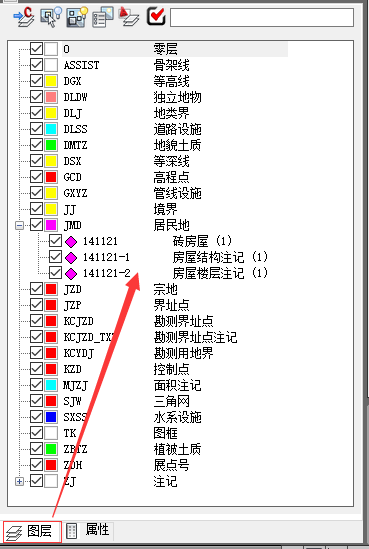This screenshot has width=369, height=549.
Task: Click the description 管线设施
Action: click(x=177, y=193)
